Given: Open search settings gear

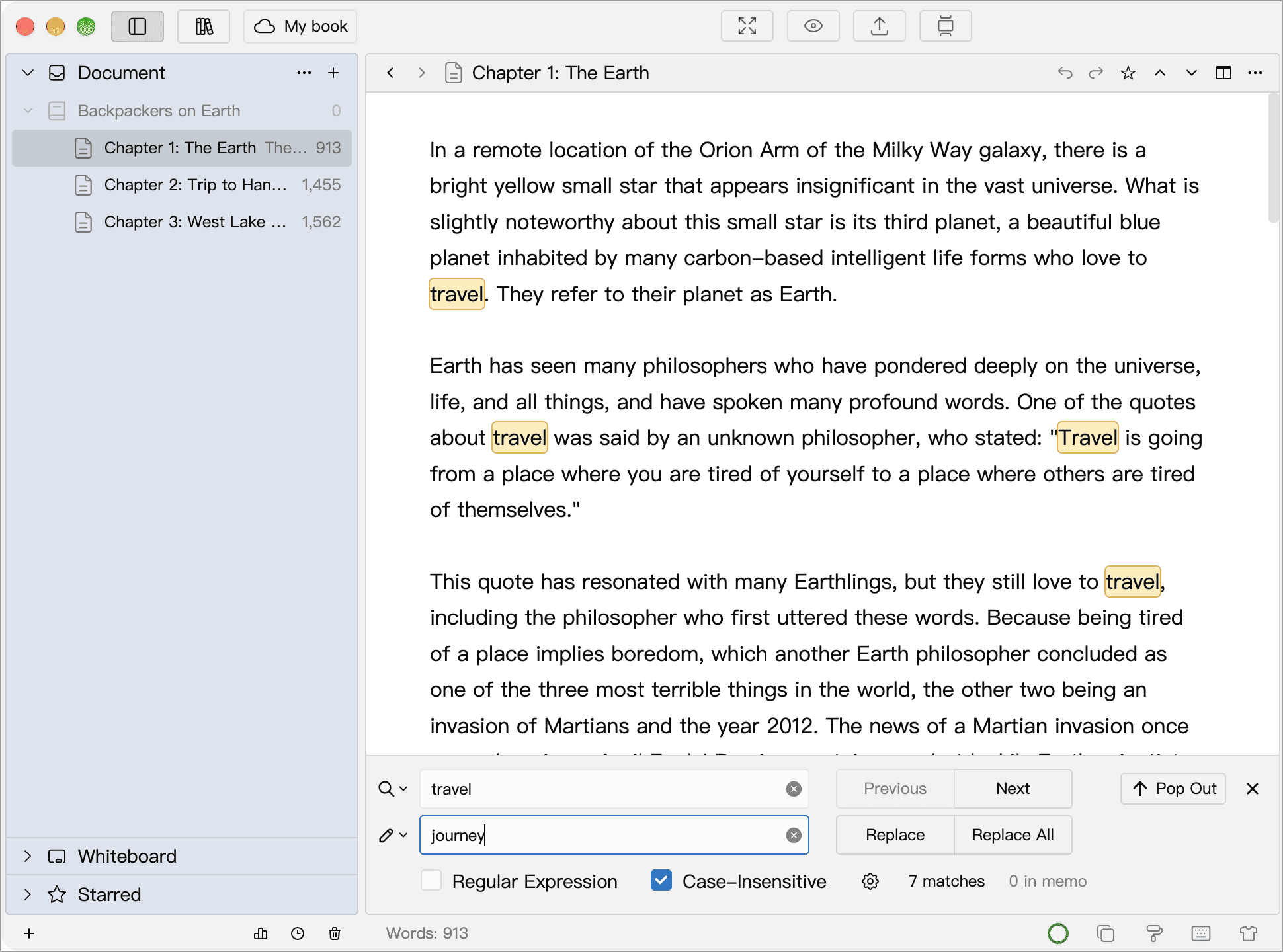Looking at the screenshot, I should (870, 881).
